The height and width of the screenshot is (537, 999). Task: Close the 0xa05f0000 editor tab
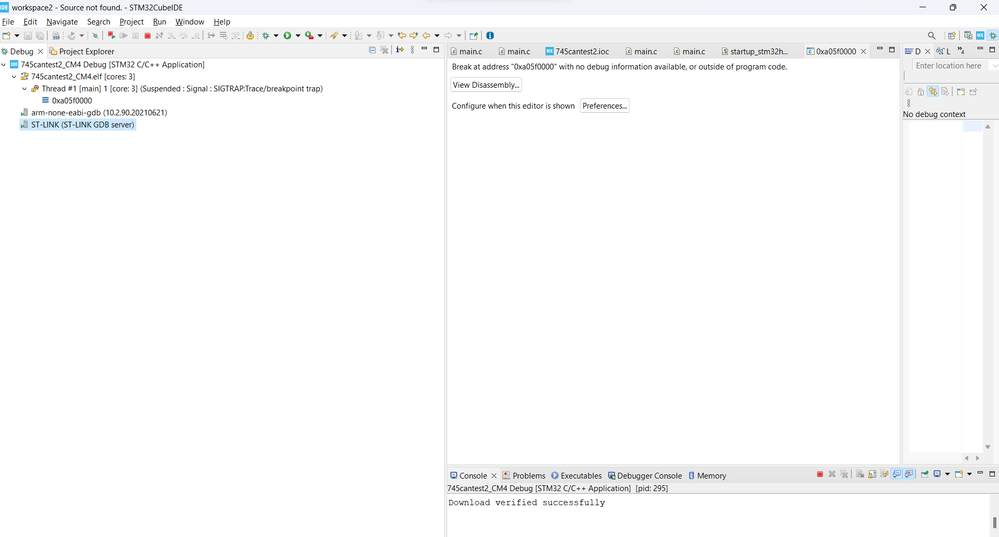click(863, 51)
